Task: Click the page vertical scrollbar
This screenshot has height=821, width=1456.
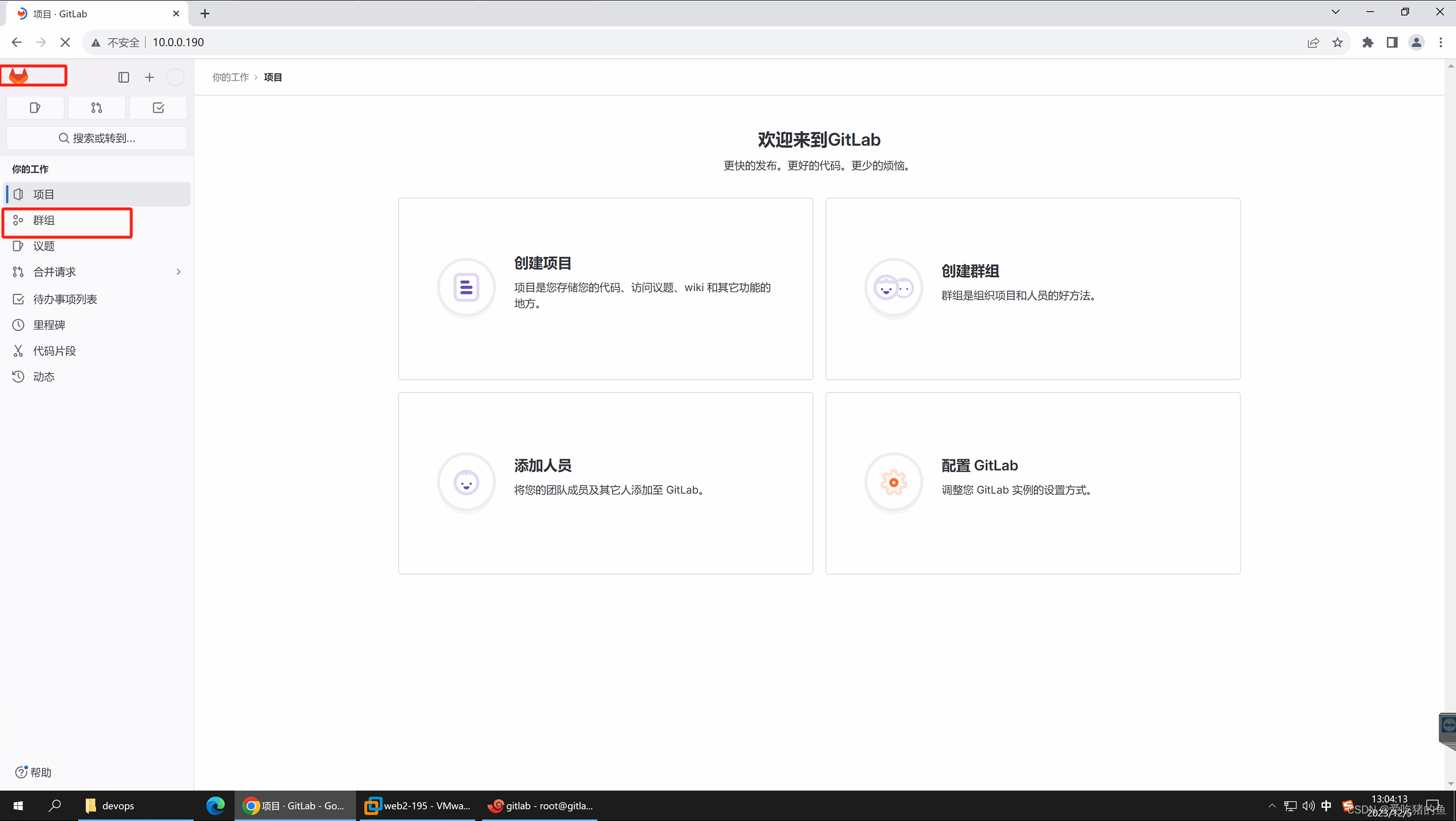Action: [1450, 425]
